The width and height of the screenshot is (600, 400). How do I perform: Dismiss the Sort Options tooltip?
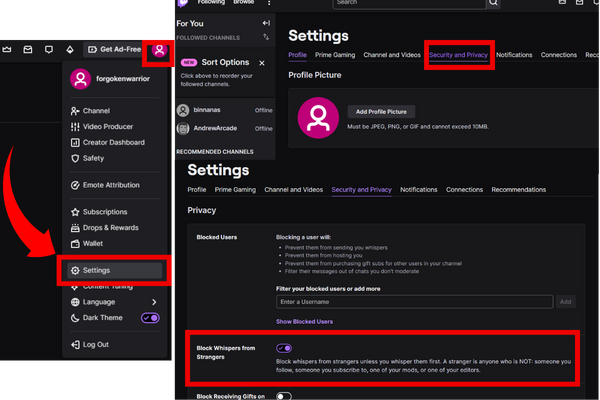[262, 63]
